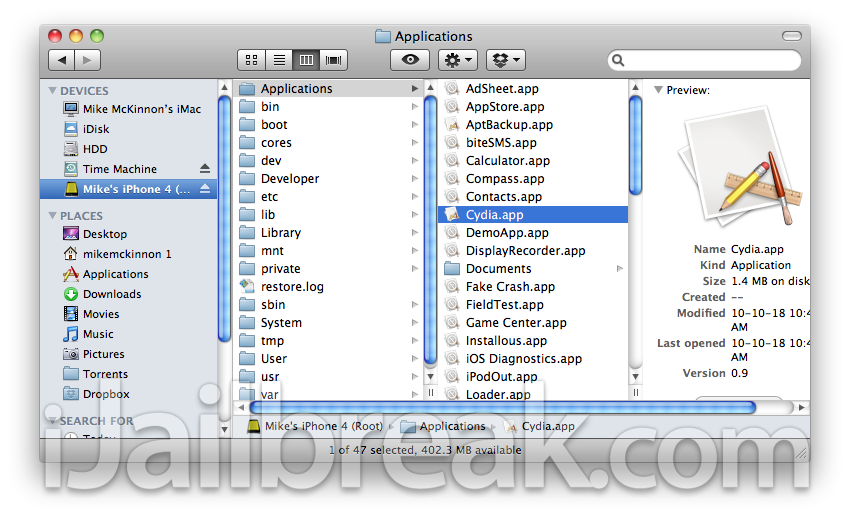Viewport: 850px width, 517px height.
Task: Select restore.log file
Action: tap(328, 287)
